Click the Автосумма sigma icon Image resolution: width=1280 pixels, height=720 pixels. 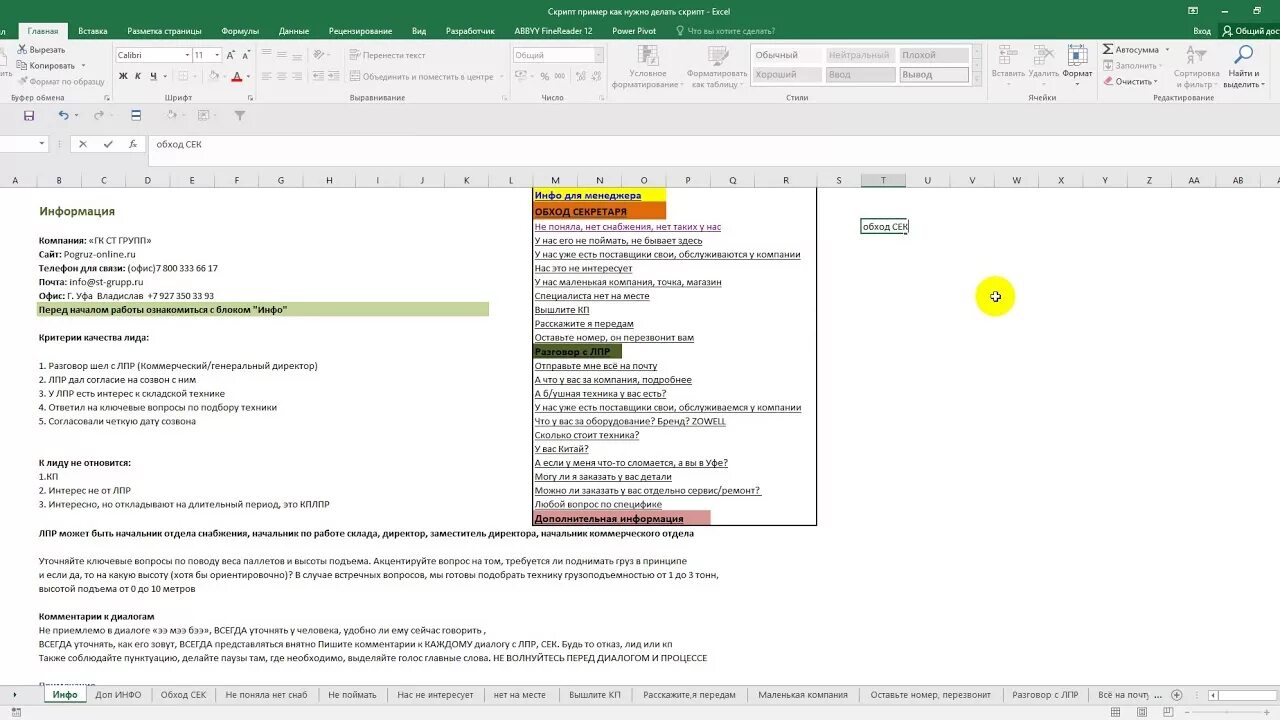pyautogui.click(x=1109, y=49)
